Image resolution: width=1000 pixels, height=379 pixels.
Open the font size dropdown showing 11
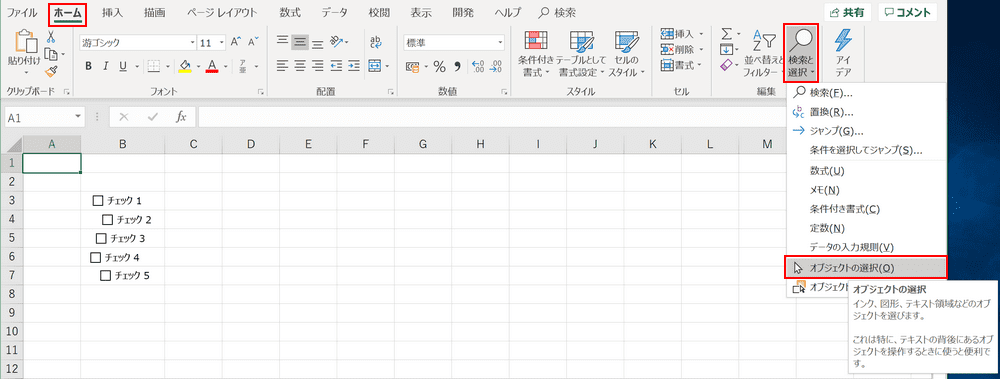[x=222, y=43]
